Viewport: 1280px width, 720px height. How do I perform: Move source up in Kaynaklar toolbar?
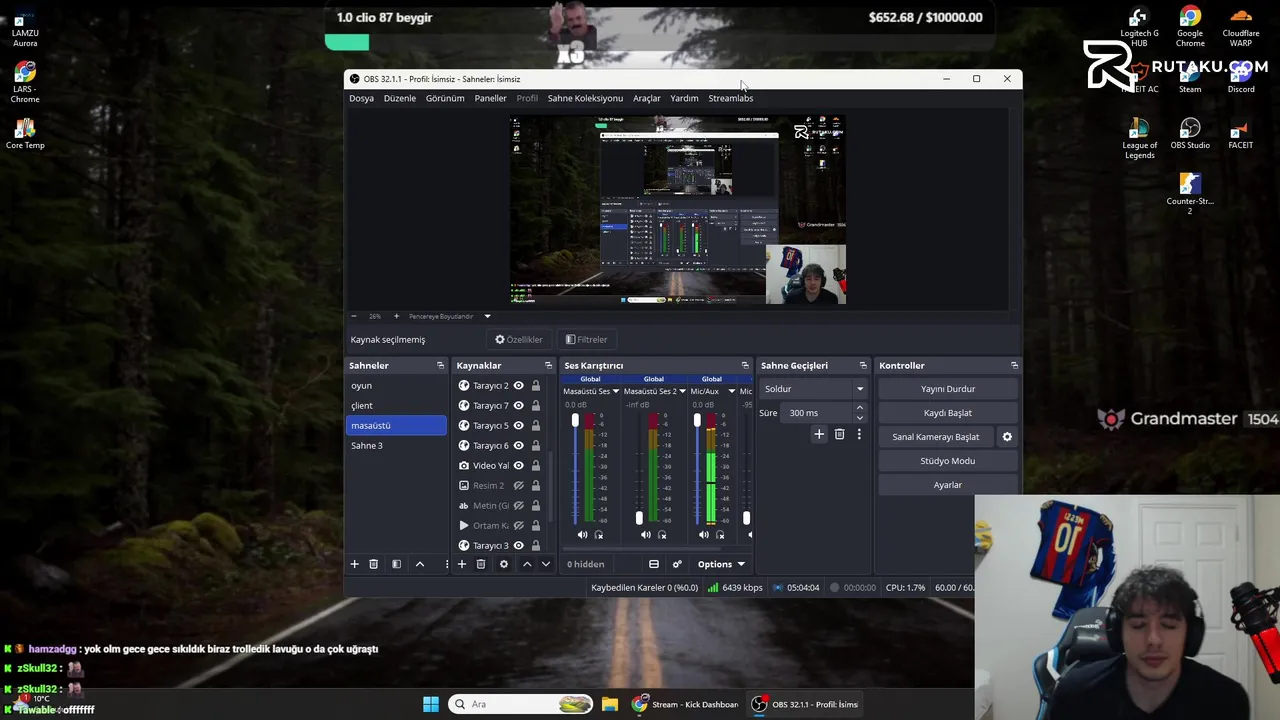[527, 564]
